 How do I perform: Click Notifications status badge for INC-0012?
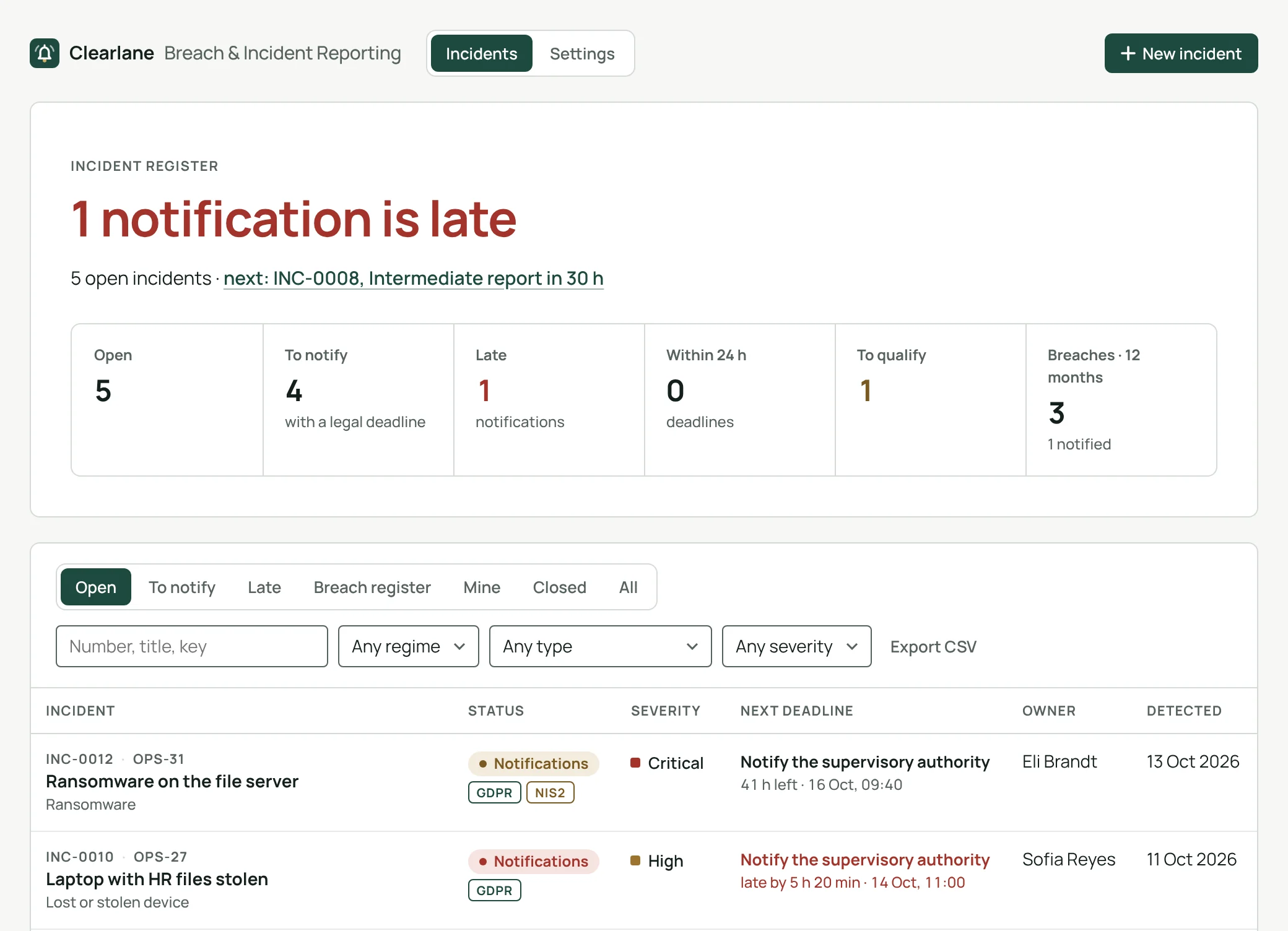534,763
